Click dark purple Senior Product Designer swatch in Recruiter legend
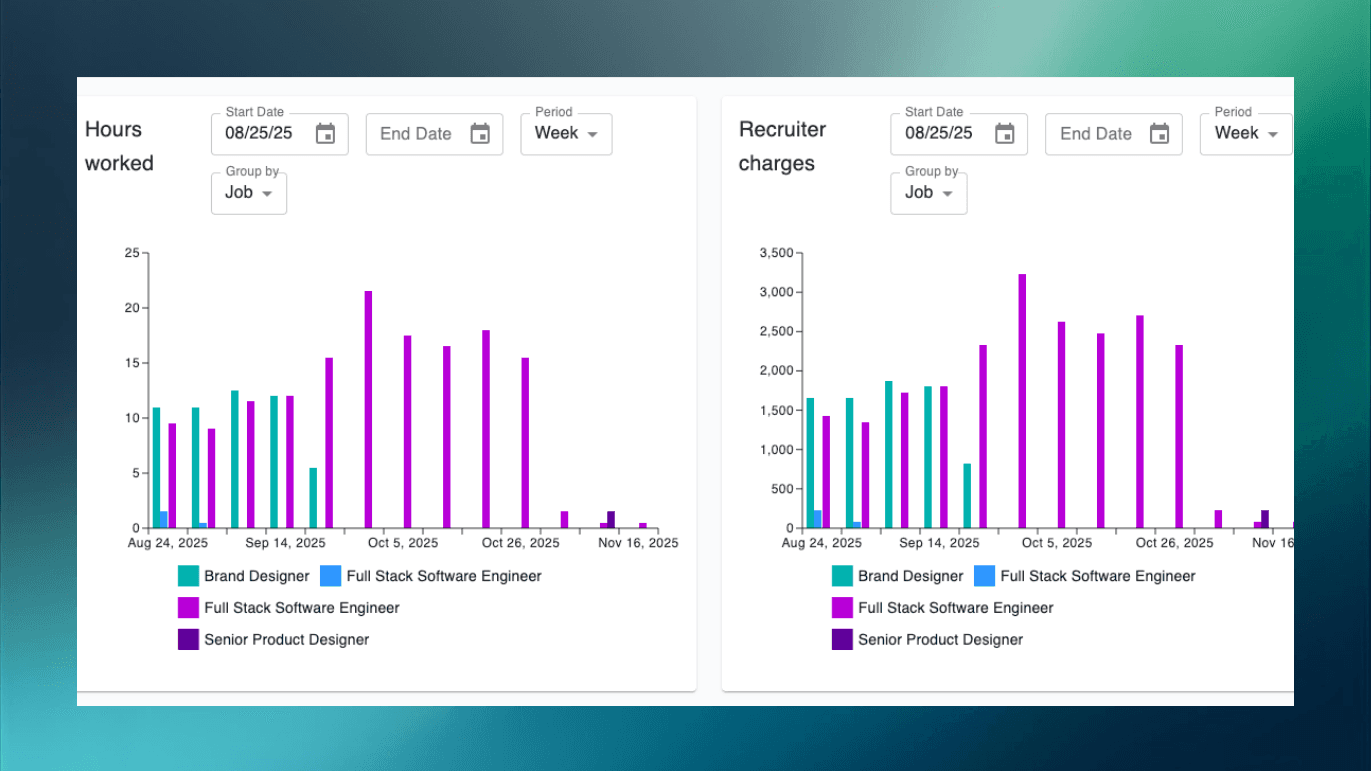Viewport: 1371px width, 771px height. (x=843, y=640)
